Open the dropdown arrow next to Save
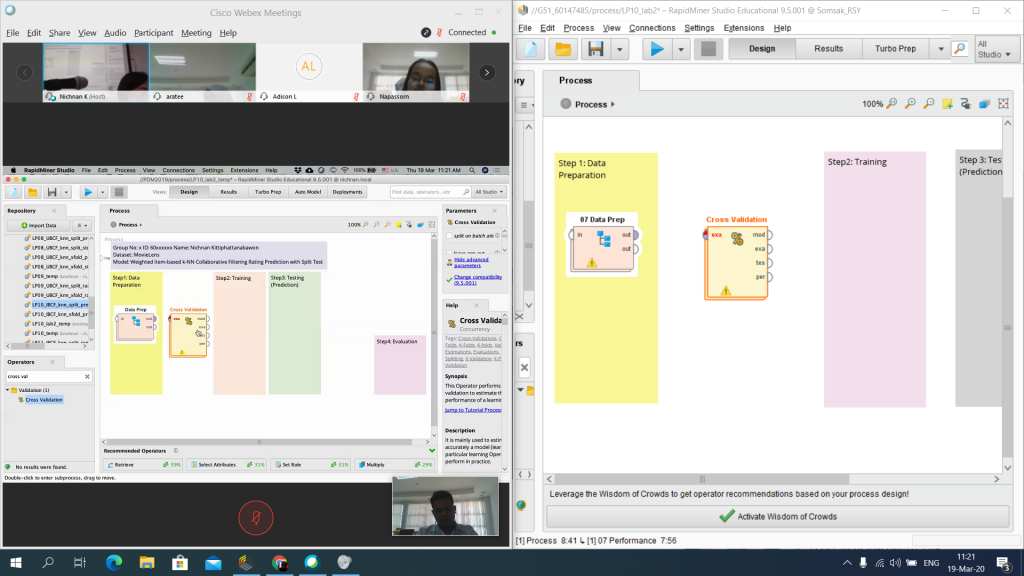Image resolution: width=1024 pixels, height=576 pixels. click(x=621, y=49)
